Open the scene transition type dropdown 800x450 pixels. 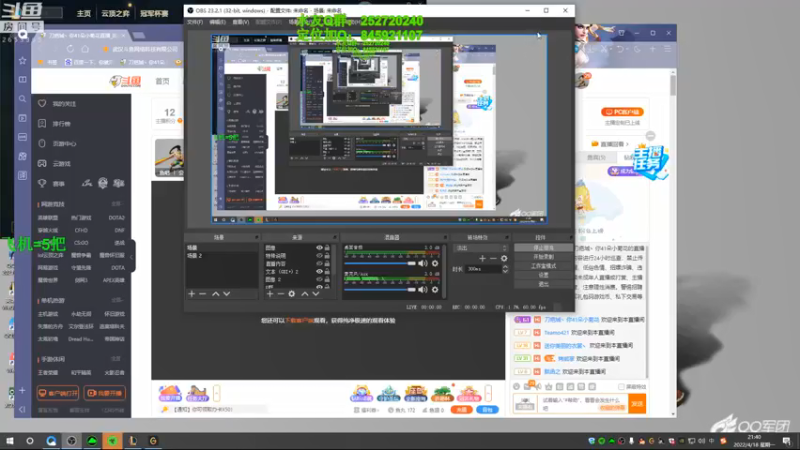[481, 248]
